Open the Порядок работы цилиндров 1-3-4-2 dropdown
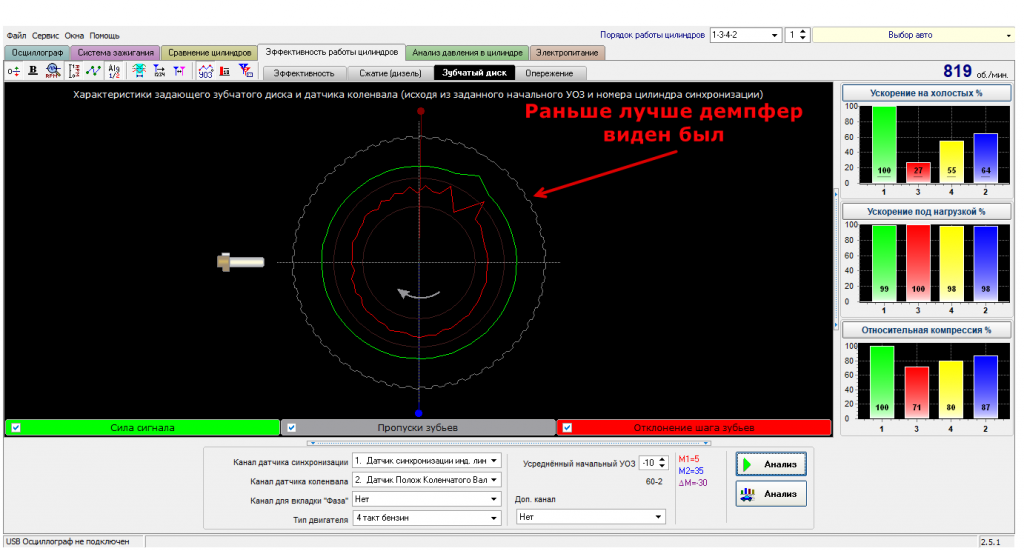The width and height of the screenshot is (1024, 551). (x=745, y=35)
